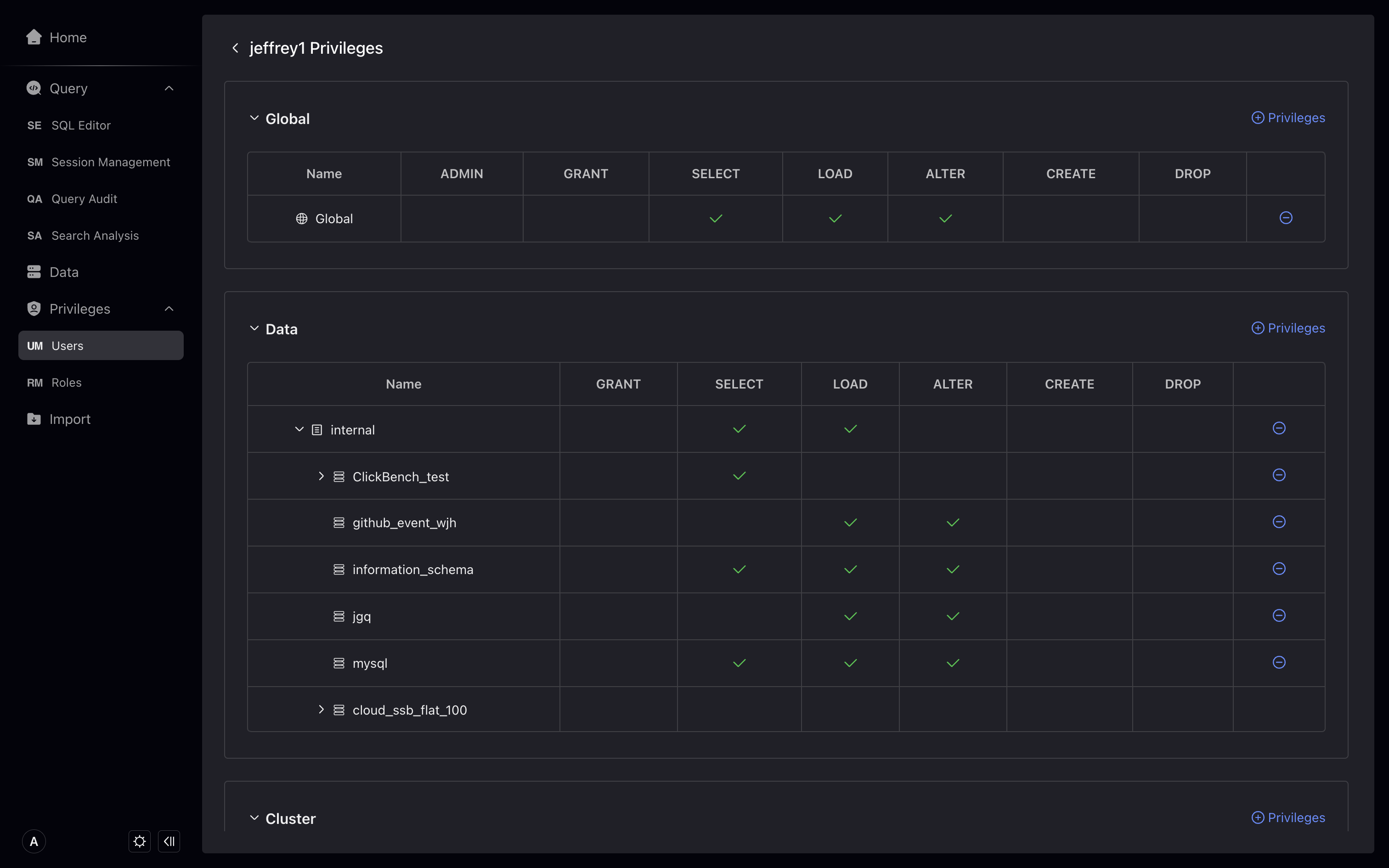Click the Global SELECT checkmark
This screenshot has height=868, width=1389.
pos(716,219)
